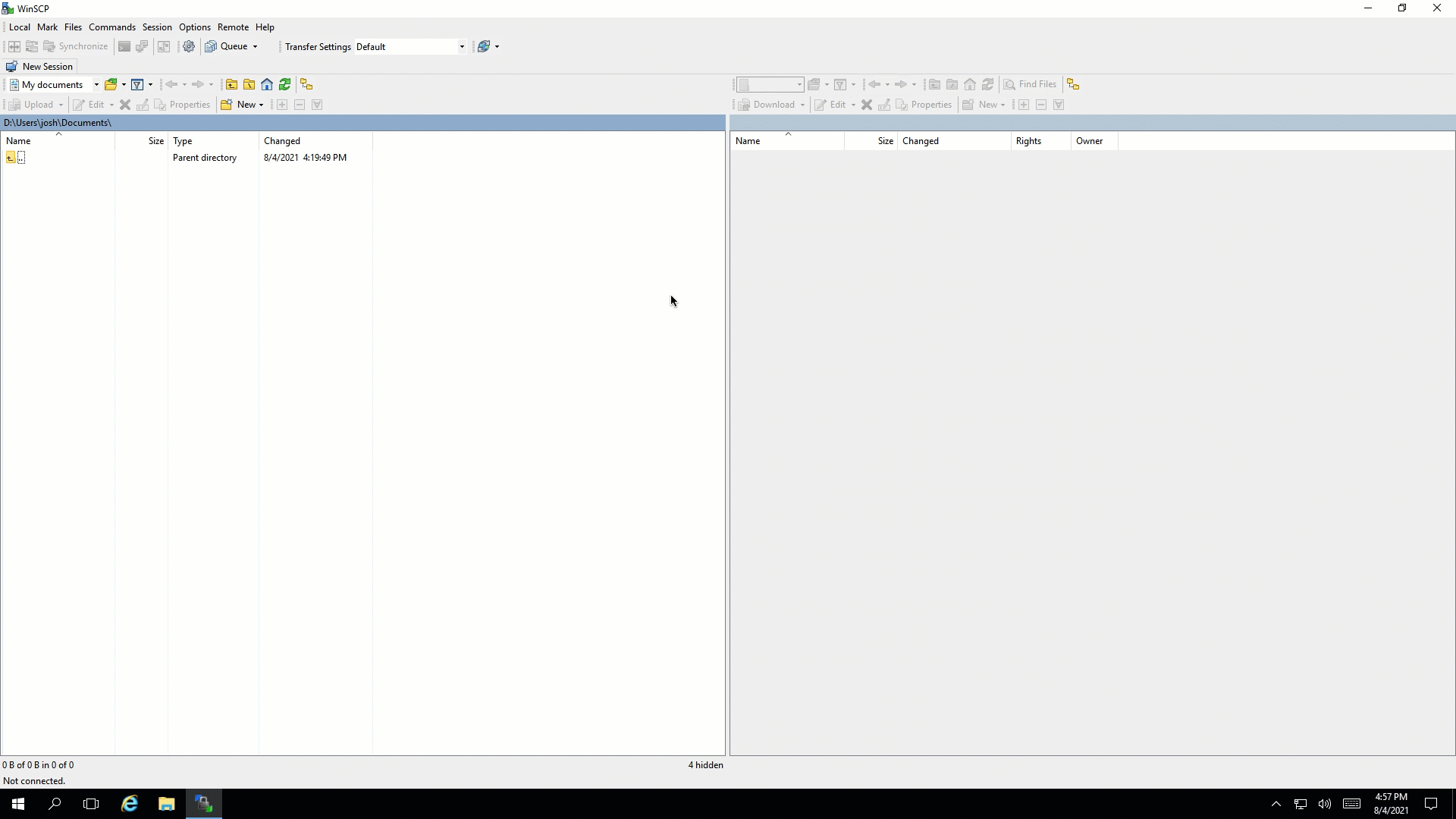The image size is (1456, 819).
Task: Click the WinSCP icon in taskbar
Action: click(204, 804)
